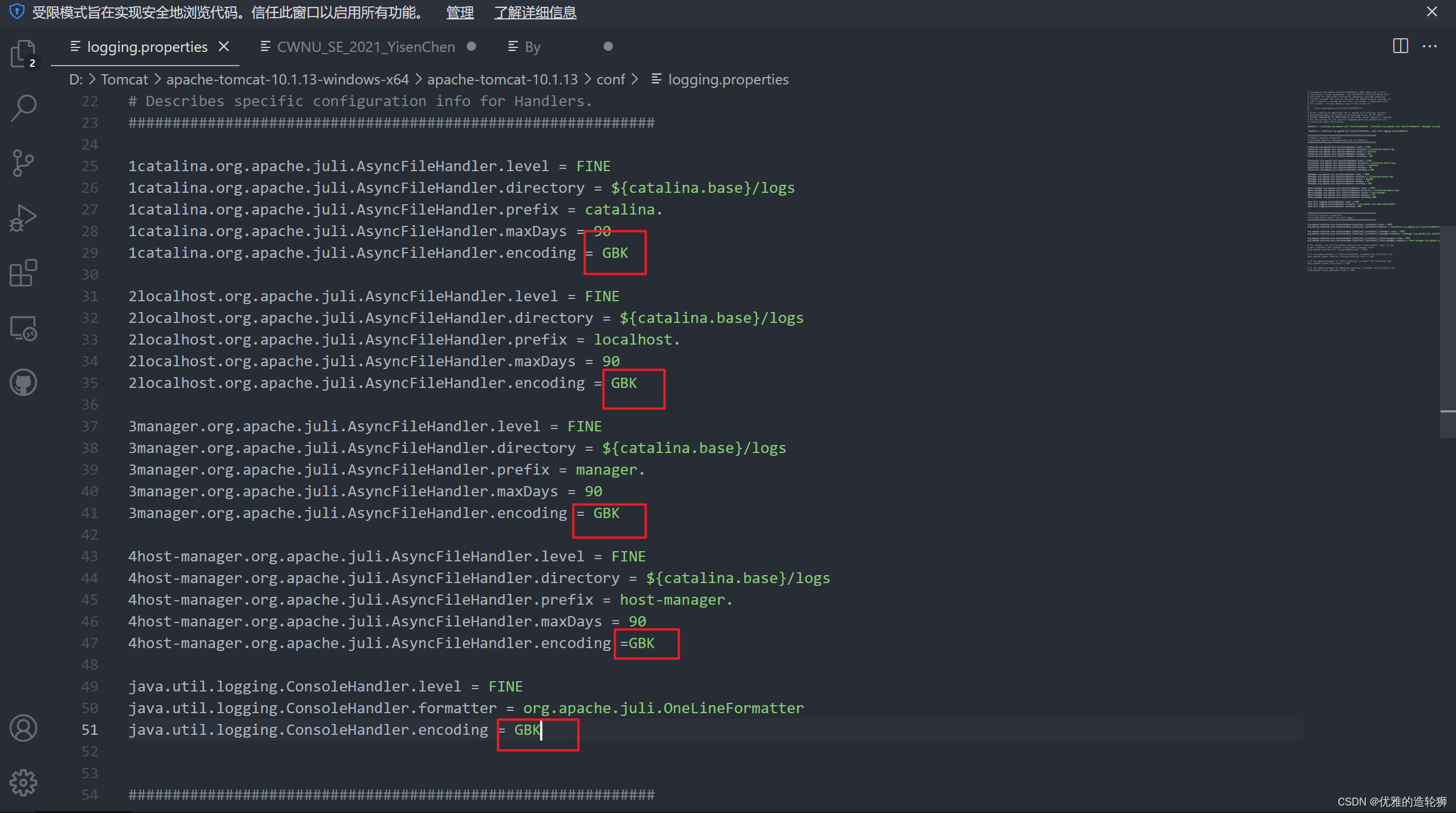
Task: Click the vertical scrollbar slider
Action: click(x=1447, y=331)
